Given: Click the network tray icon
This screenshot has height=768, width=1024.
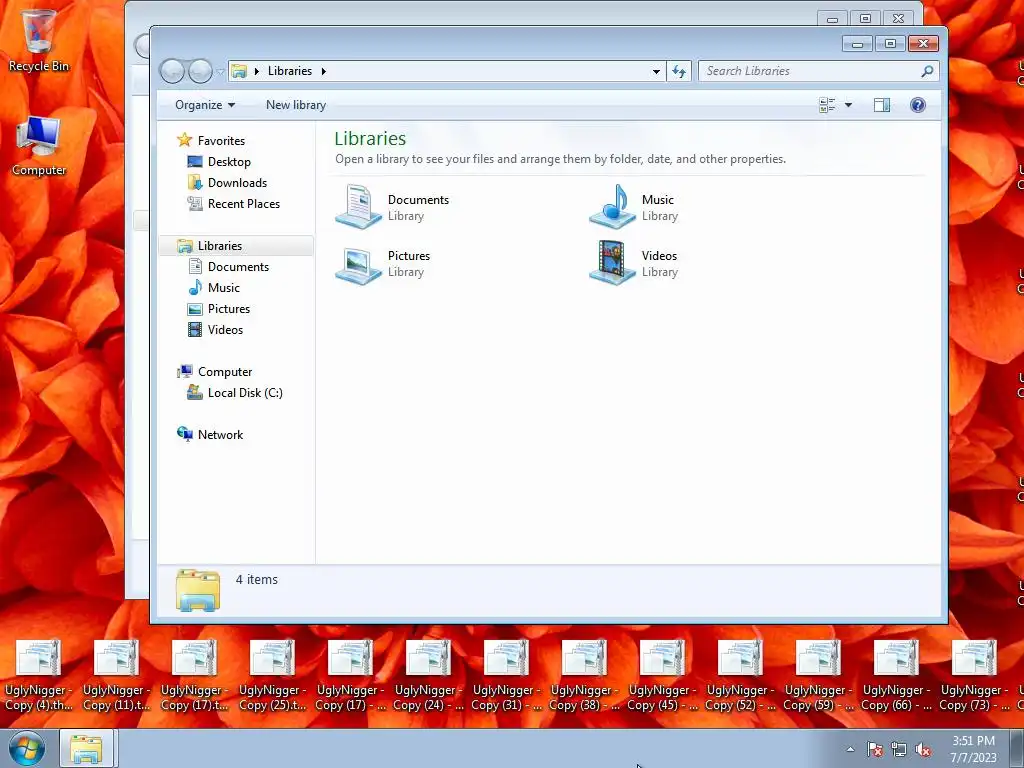Looking at the screenshot, I should (899, 749).
